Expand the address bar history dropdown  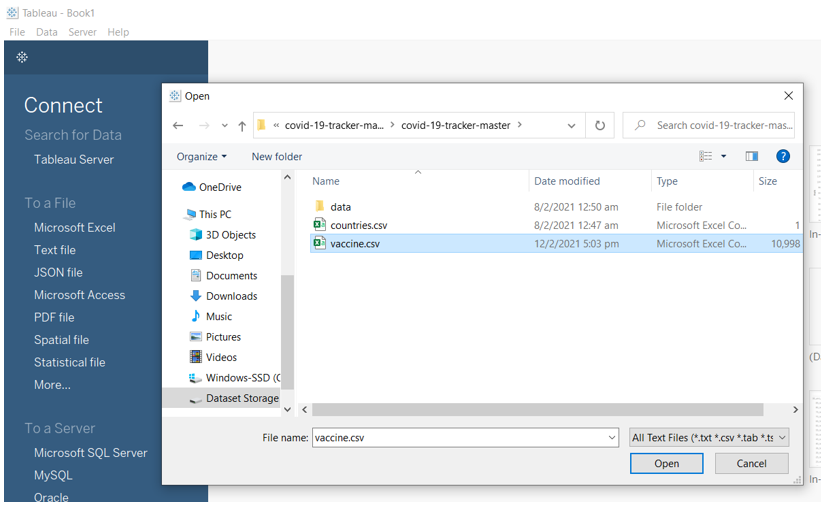click(571, 126)
